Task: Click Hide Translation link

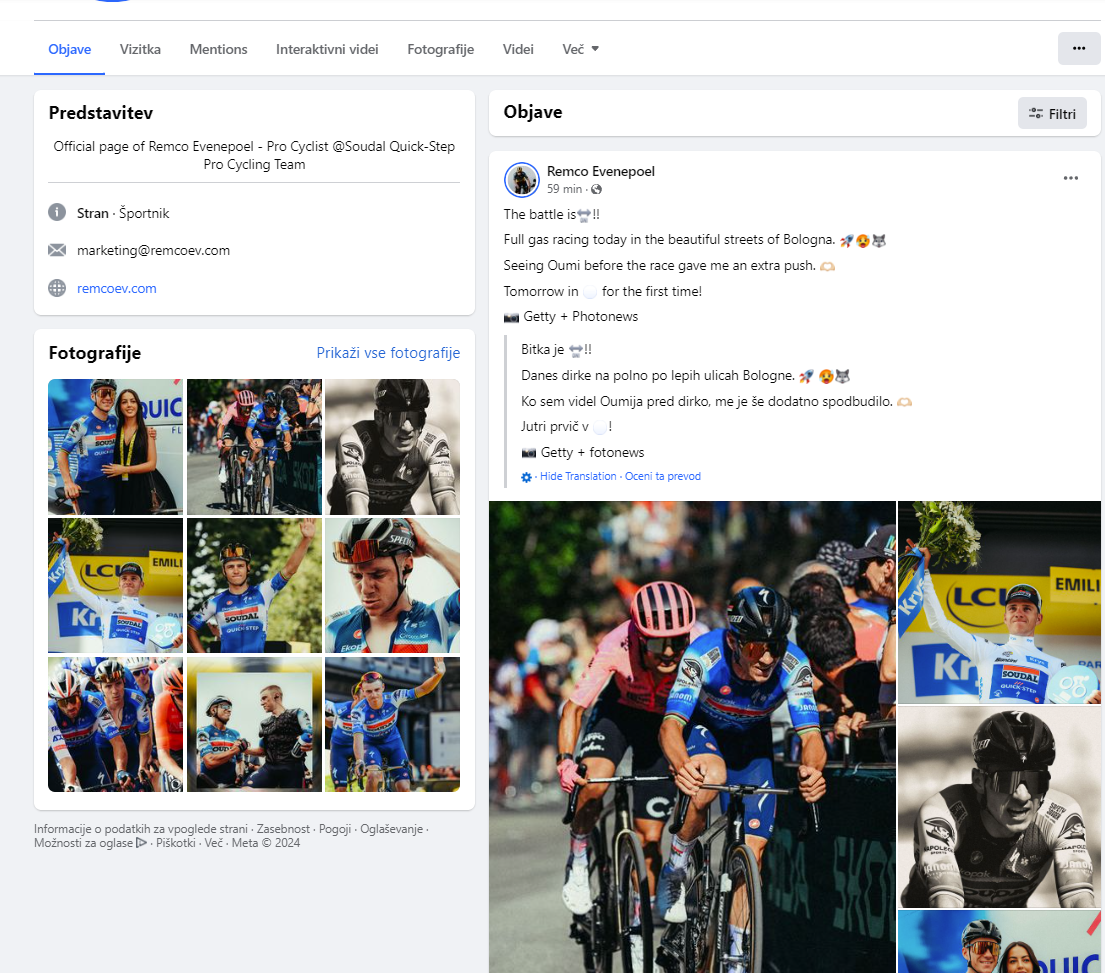Action: [578, 477]
